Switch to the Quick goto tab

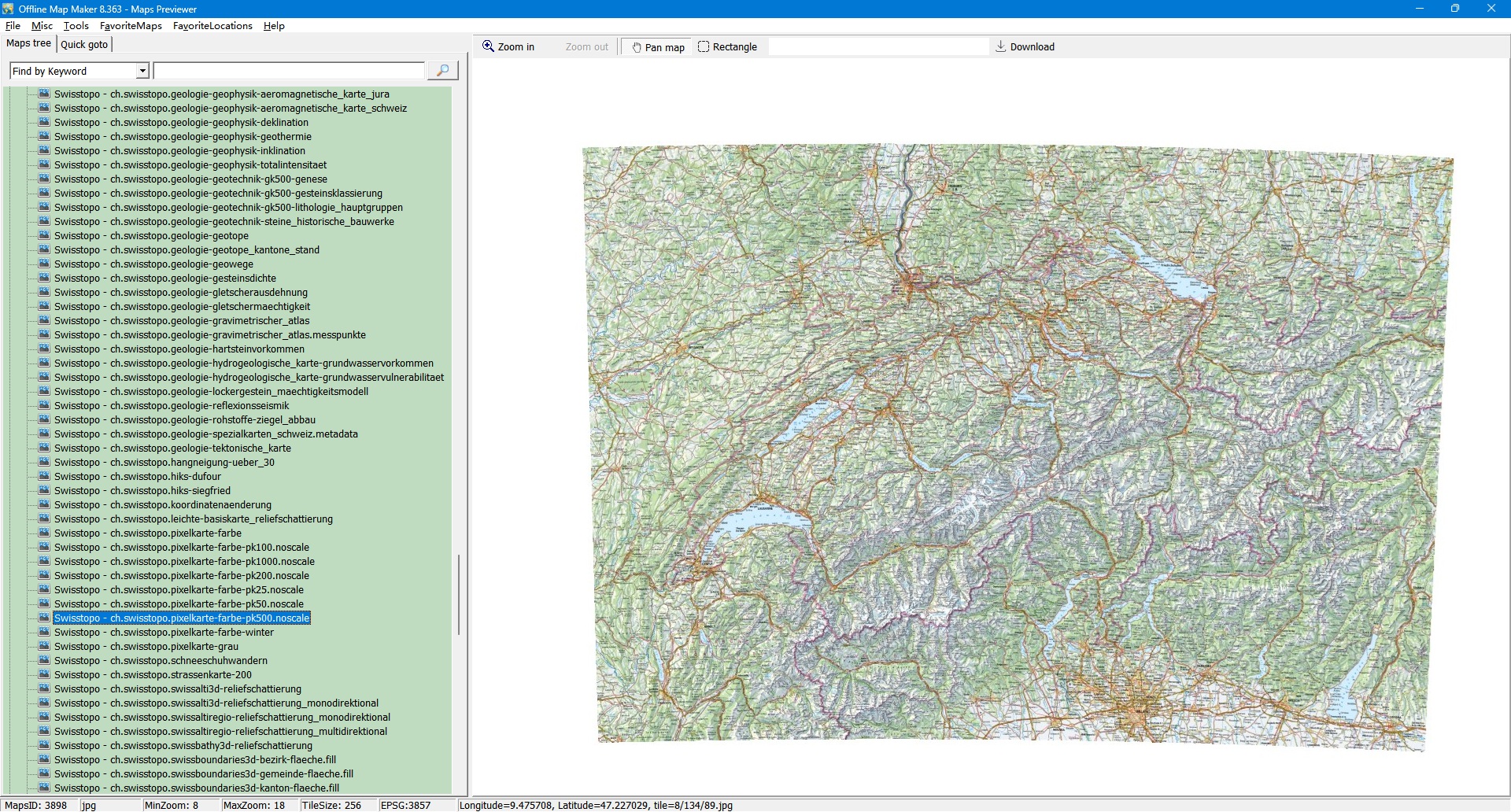pos(84,45)
